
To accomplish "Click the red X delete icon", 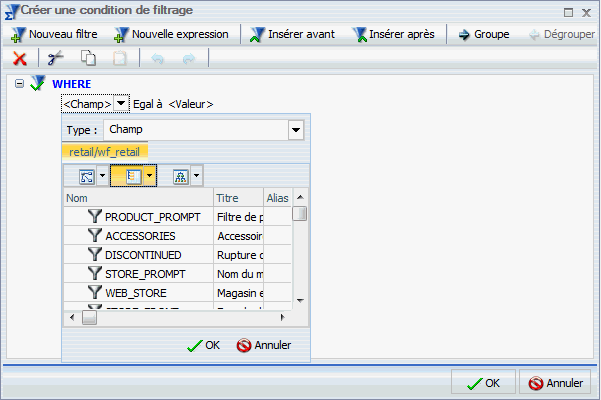I will [x=20, y=59].
